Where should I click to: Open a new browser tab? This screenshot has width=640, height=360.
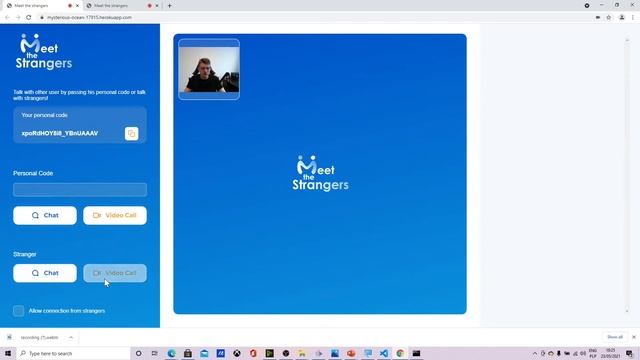coord(169,6)
